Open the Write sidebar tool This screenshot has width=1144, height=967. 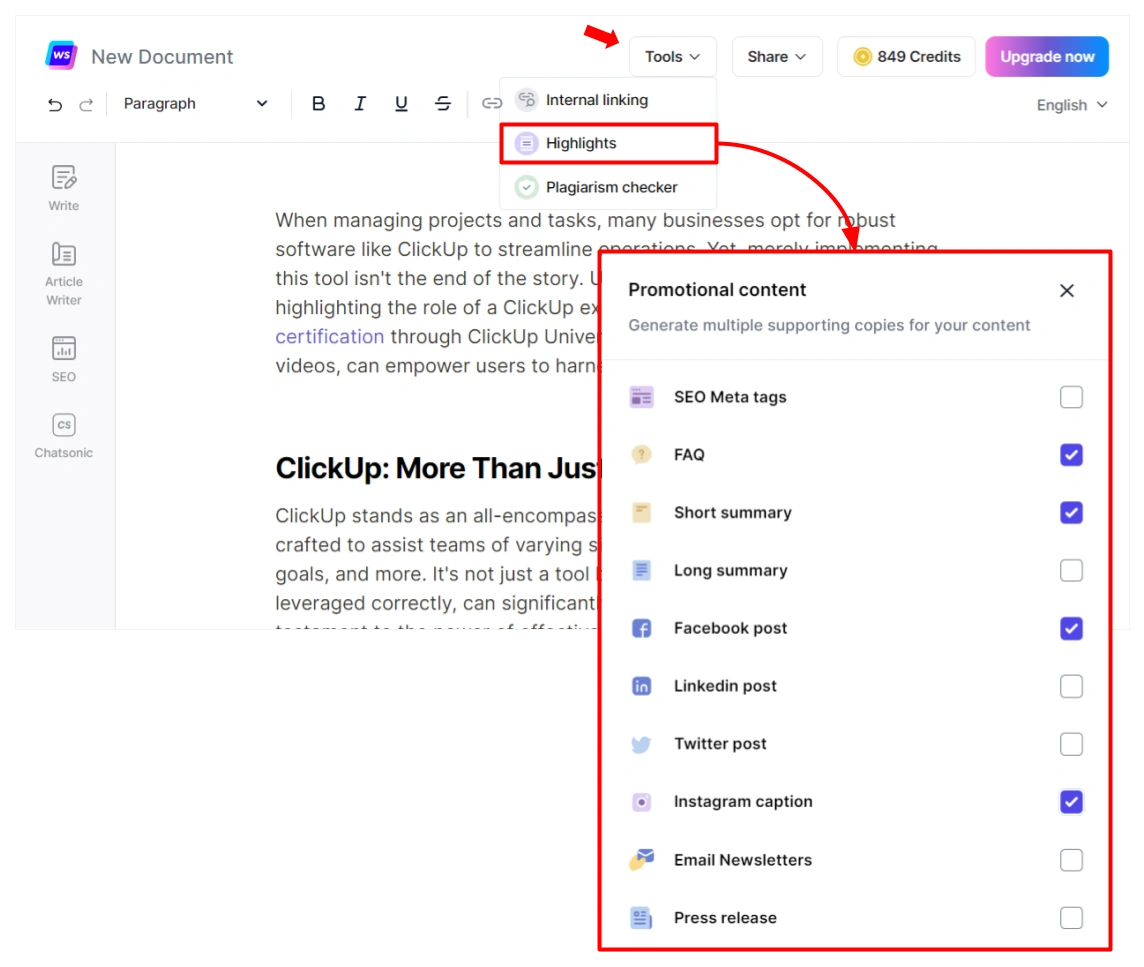(x=63, y=188)
